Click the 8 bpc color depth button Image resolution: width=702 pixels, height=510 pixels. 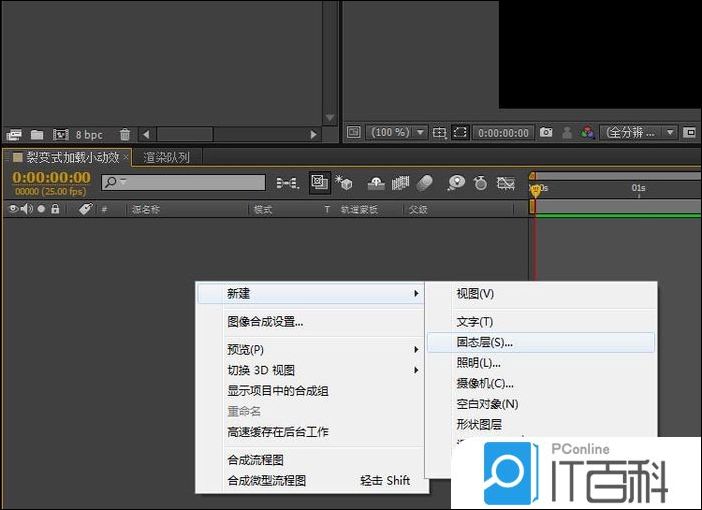pos(89,134)
